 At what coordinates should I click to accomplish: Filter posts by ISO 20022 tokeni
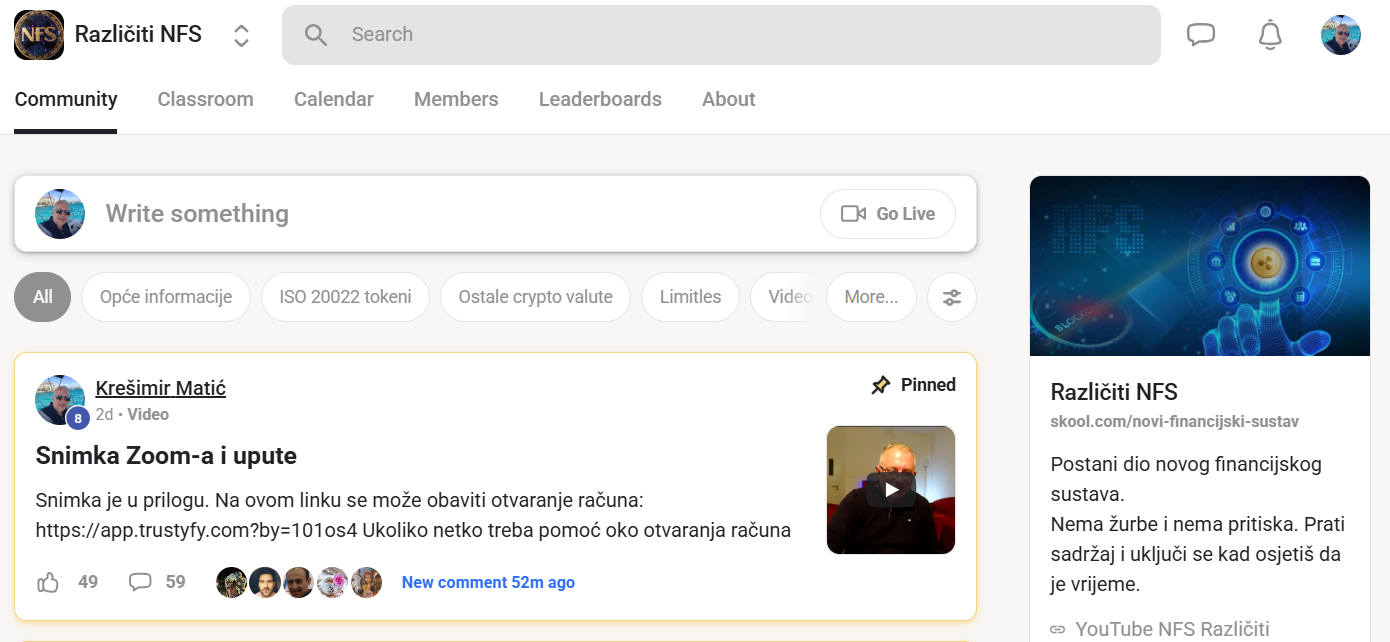[x=345, y=297]
